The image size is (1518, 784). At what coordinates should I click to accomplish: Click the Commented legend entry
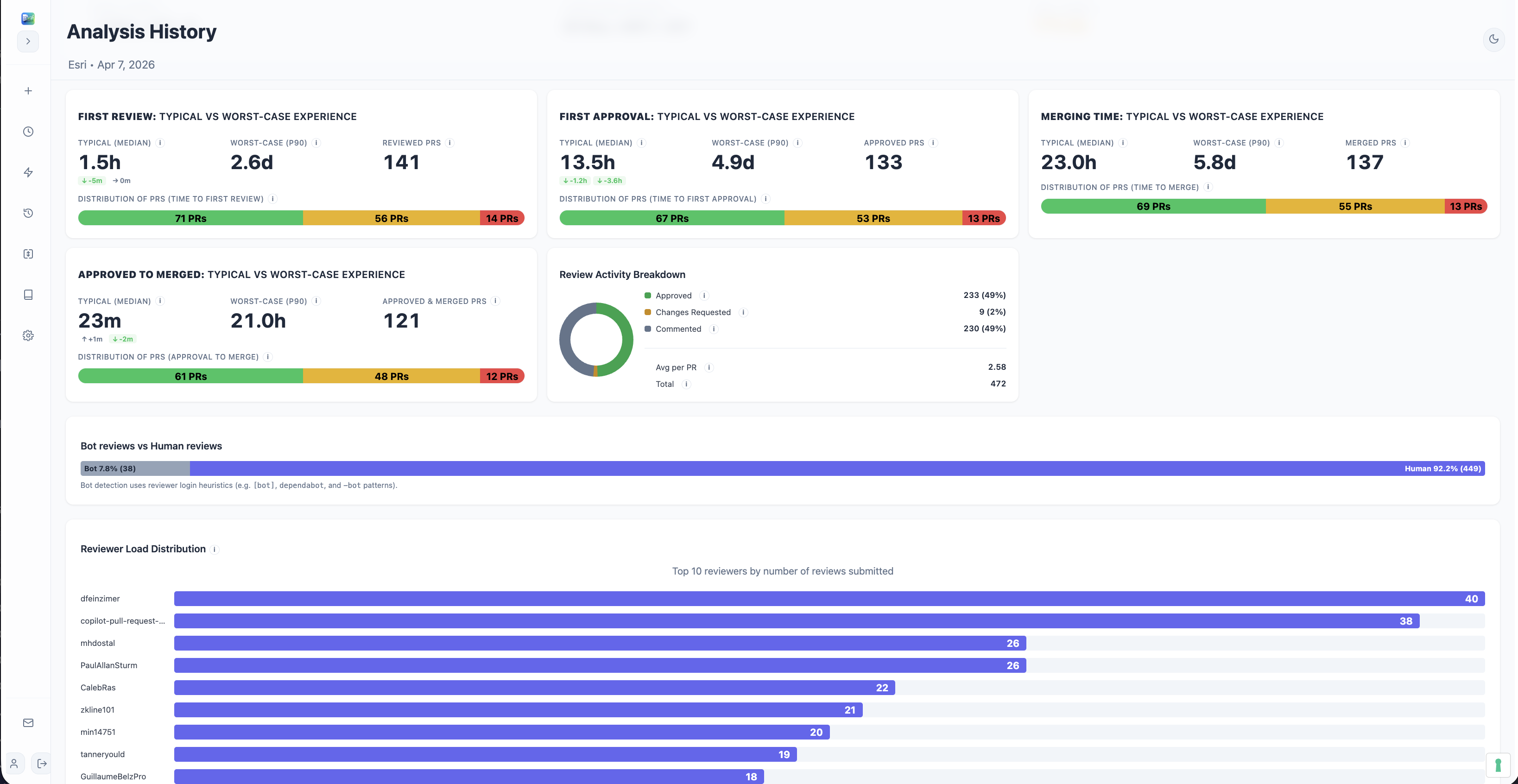(673, 329)
